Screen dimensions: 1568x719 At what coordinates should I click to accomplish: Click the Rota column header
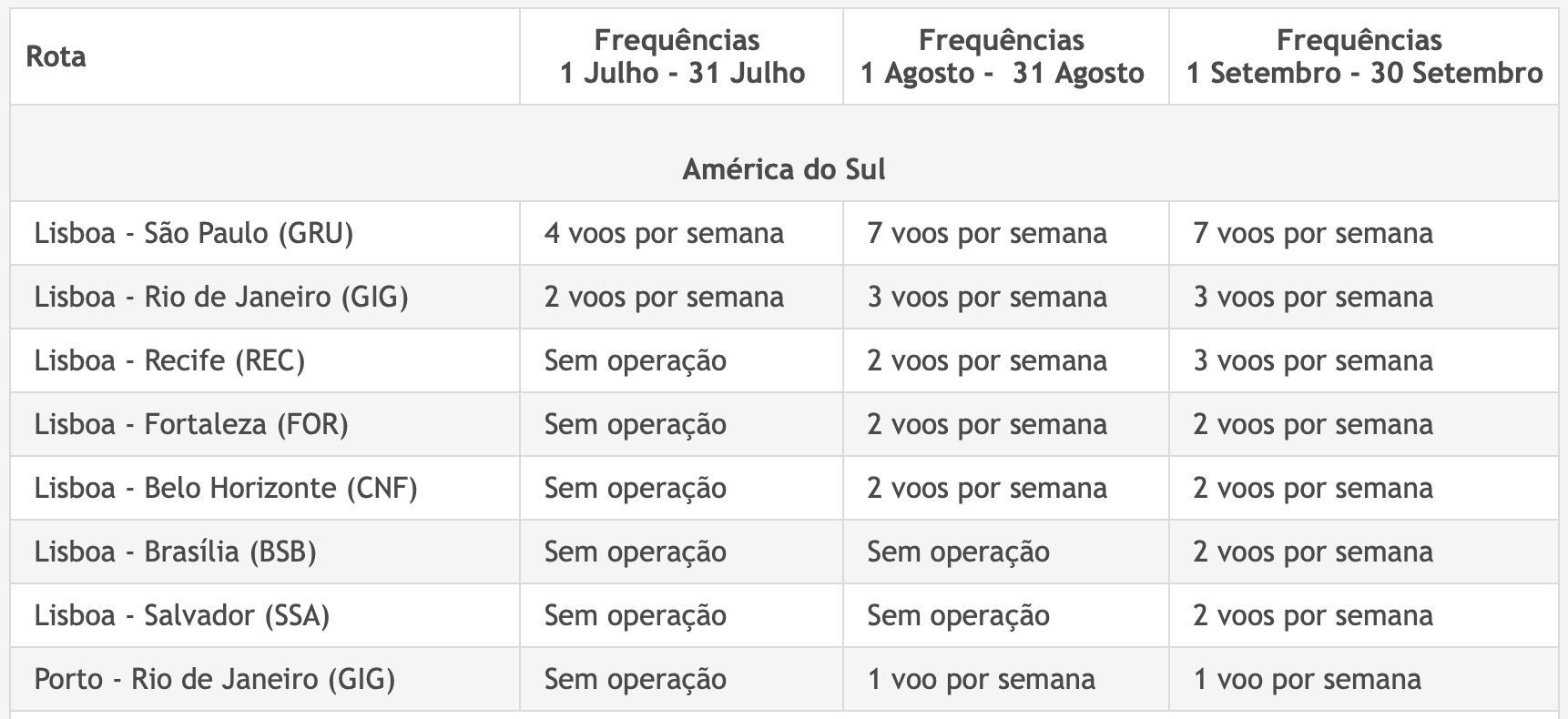[x=56, y=56]
